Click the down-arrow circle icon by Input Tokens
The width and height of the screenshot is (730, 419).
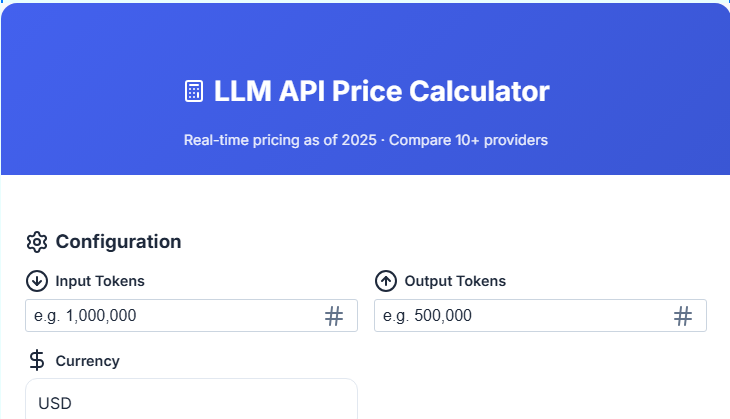pos(37,281)
